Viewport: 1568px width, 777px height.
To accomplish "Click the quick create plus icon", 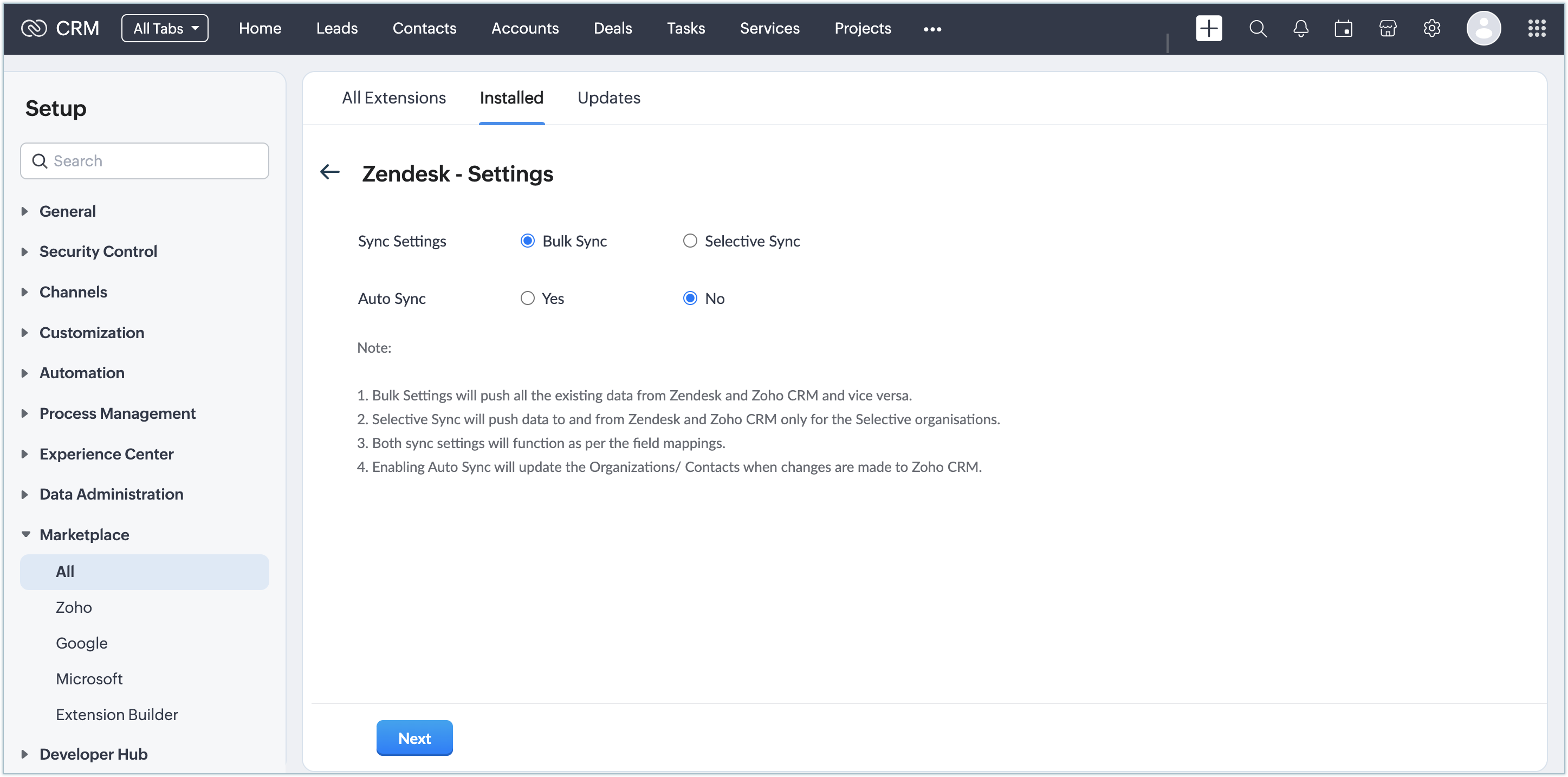I will 1208,28.
